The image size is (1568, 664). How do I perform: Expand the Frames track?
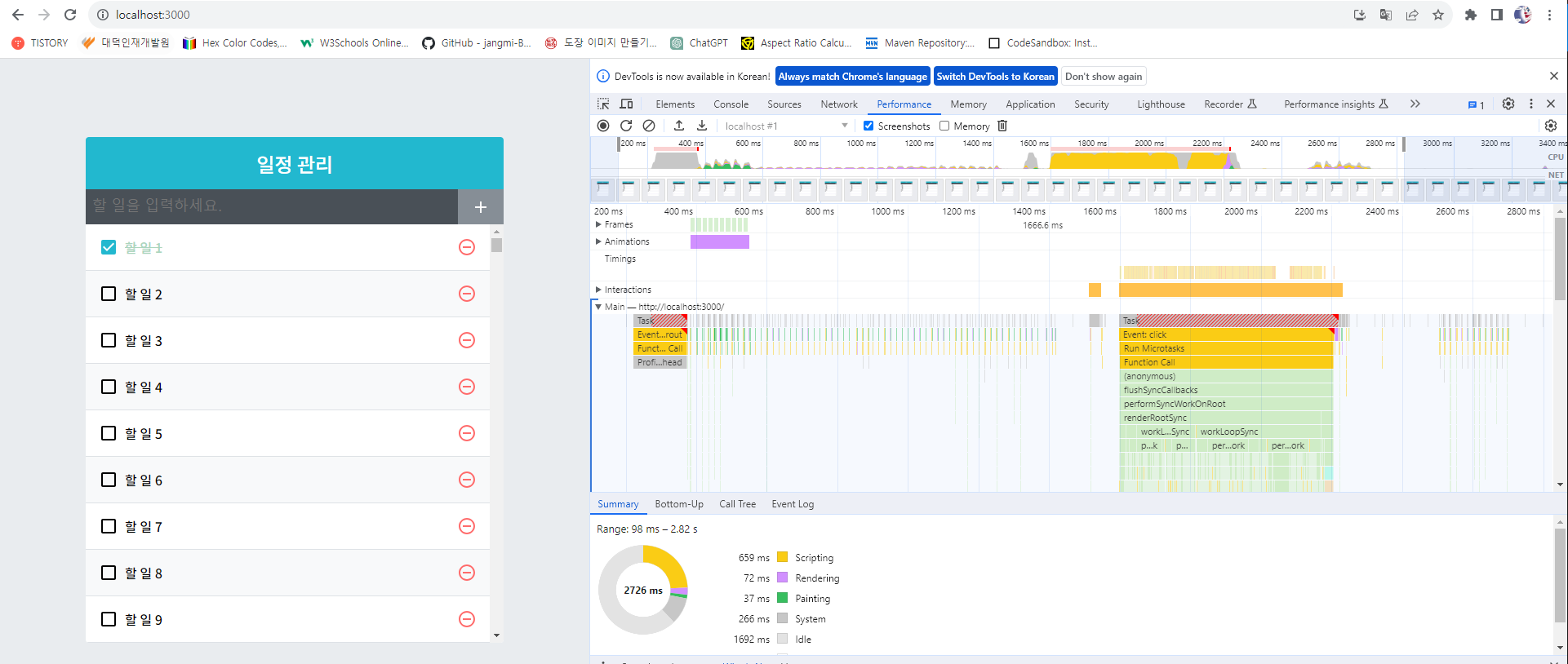[598, 224]
